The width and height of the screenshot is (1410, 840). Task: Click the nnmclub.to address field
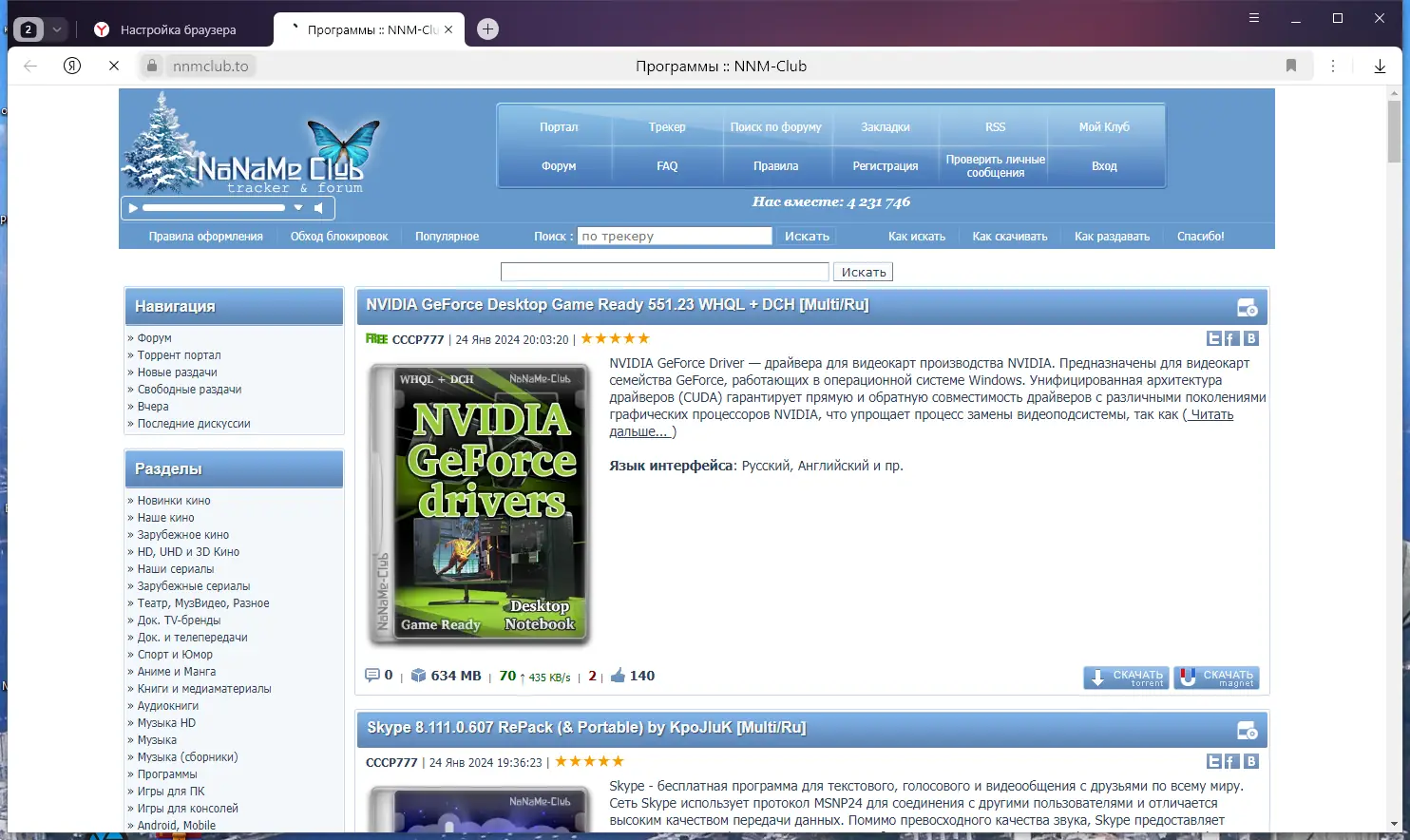click(x=211, y=67)
